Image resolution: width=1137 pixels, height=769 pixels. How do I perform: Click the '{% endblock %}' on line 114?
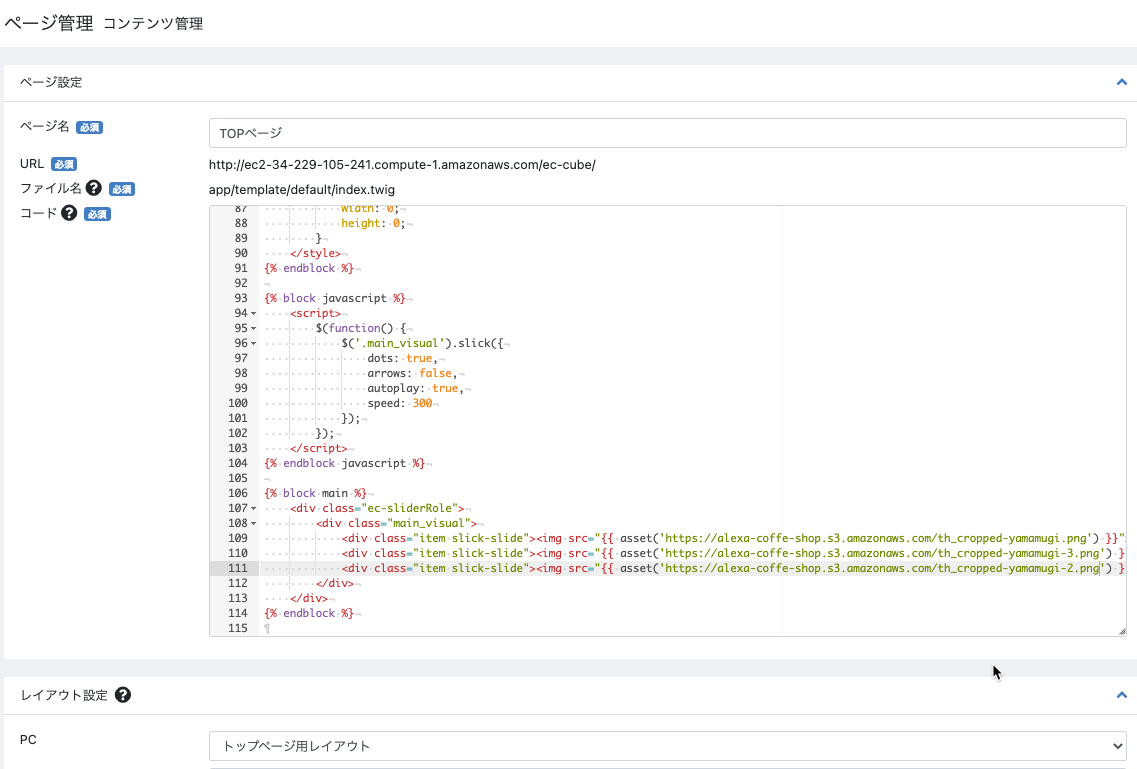click(309, 613)
